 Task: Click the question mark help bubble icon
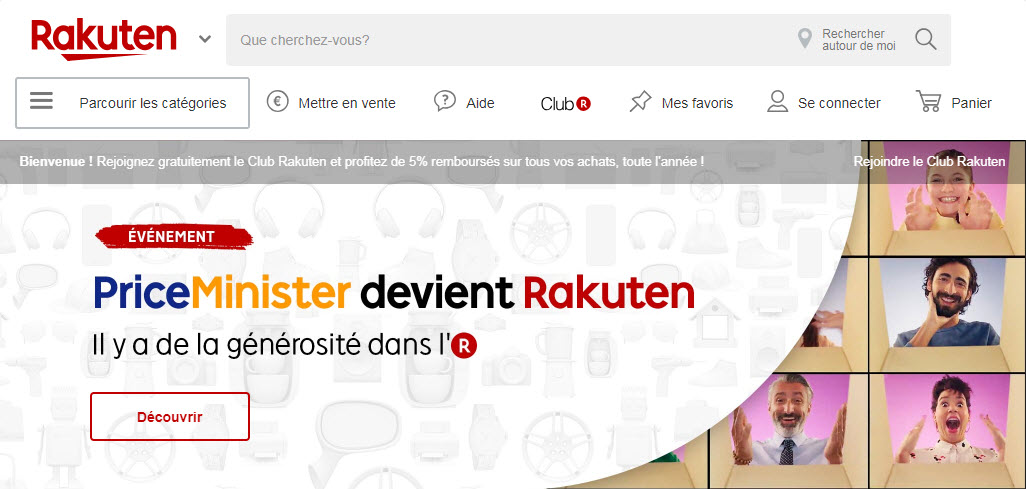pos(445,102)
